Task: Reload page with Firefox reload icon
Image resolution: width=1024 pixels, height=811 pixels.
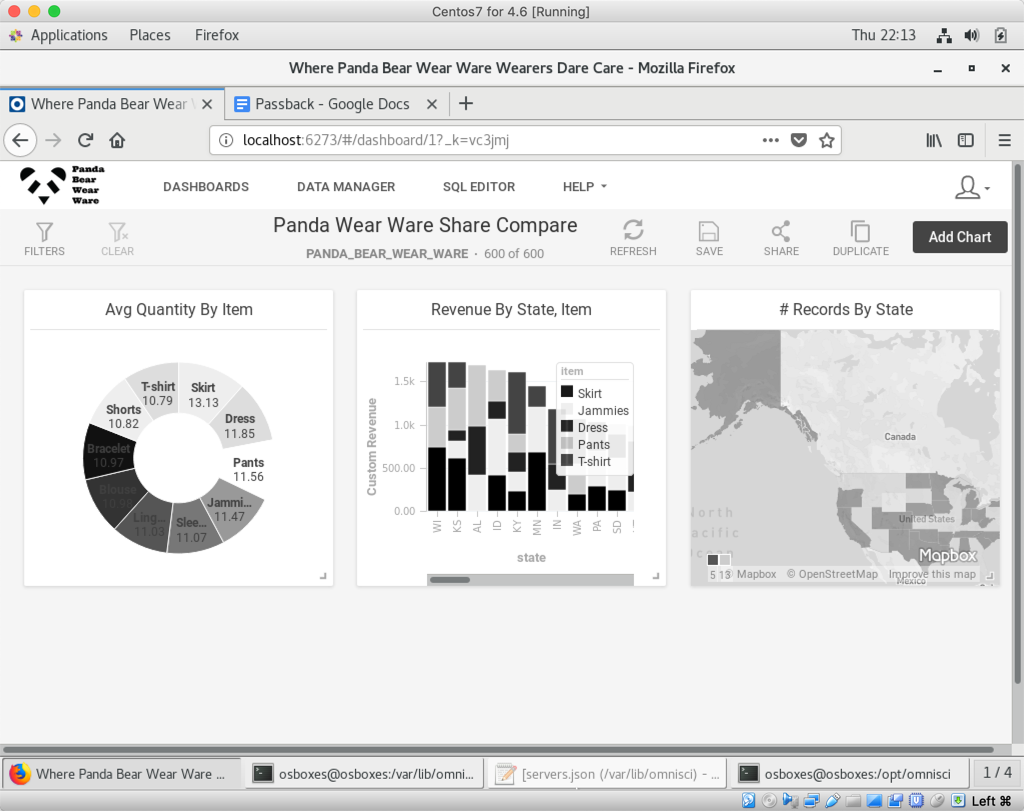Action: 86,141
